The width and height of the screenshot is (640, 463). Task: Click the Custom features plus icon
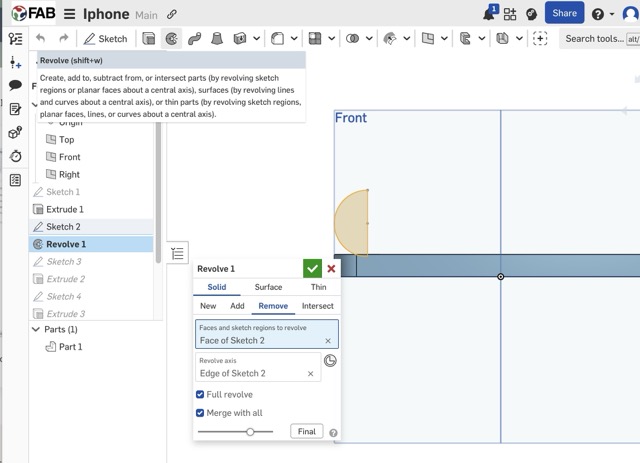click(x=540, y=39)
